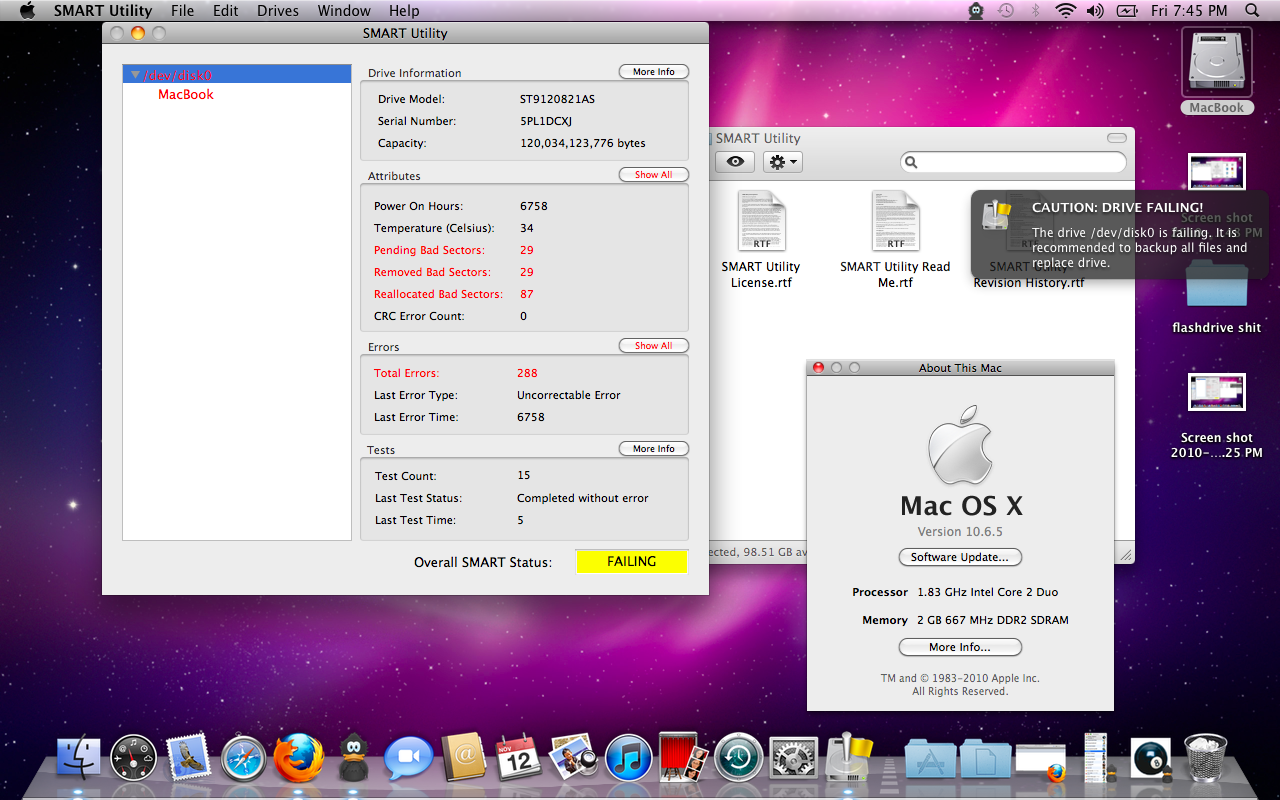The height and width of the screenshot is (800, 1280).
Task: Open the battery status menu
Action: coord(1127,11)
